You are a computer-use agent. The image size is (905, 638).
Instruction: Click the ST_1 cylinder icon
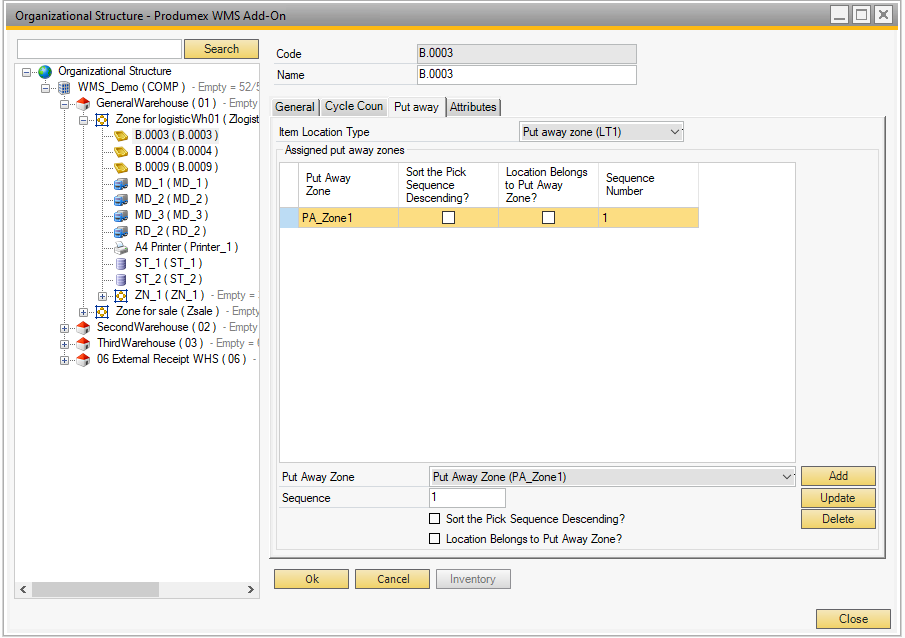coord(121,264)
